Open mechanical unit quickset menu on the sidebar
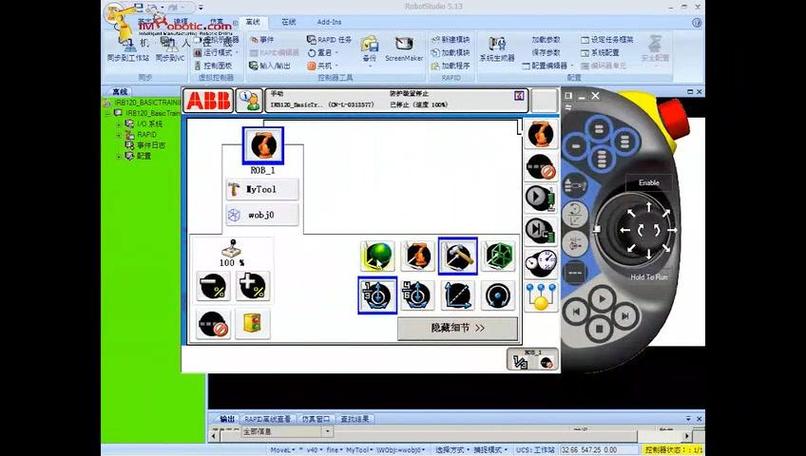The image size is (806, 456). pyautogui.click(x=541, y=135)
